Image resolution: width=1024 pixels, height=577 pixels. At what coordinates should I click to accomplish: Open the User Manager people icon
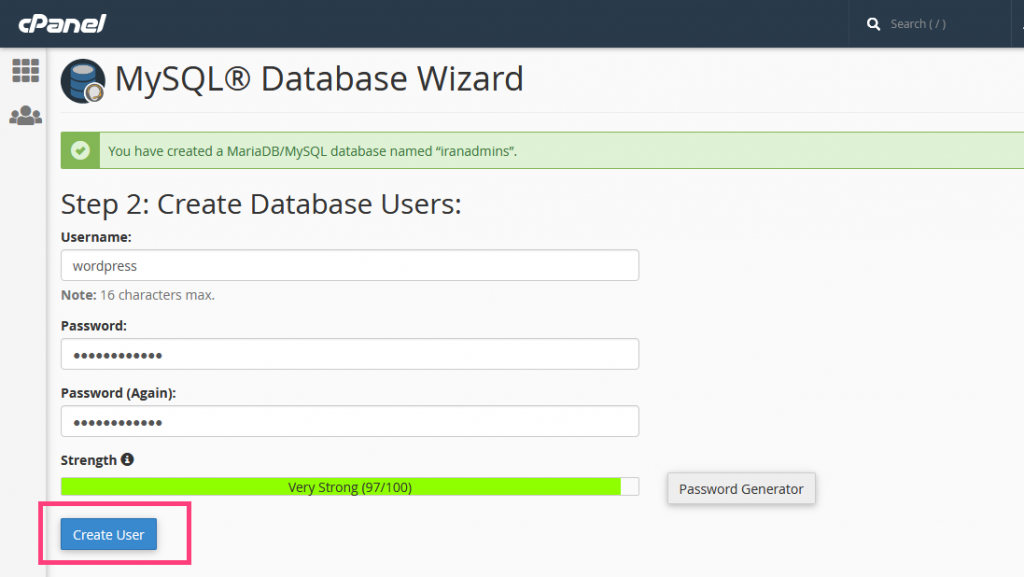[x=25, y=116]
